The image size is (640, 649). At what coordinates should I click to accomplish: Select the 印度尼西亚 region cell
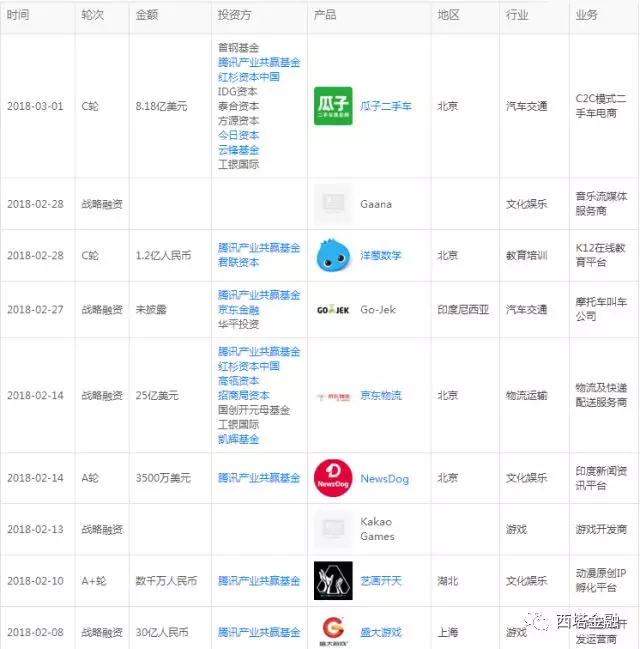click(463, 310)
